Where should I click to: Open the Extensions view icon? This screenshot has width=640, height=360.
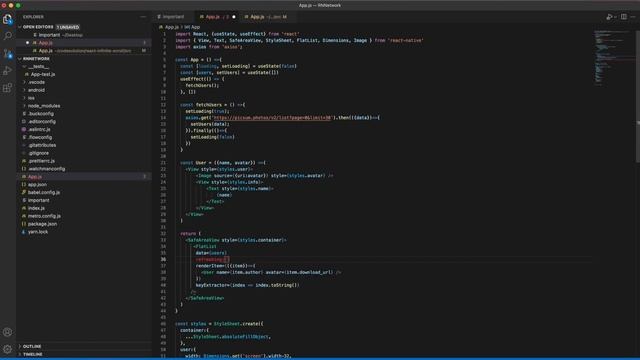[x=7, y=88]
